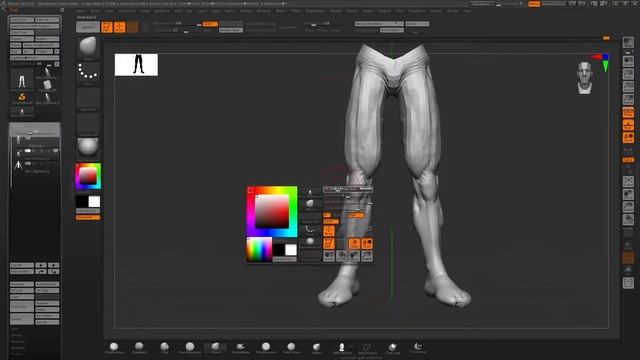Toggle Persp perspective on right shelf
Viewport: 640px width, 360px height.
point(628,113)
